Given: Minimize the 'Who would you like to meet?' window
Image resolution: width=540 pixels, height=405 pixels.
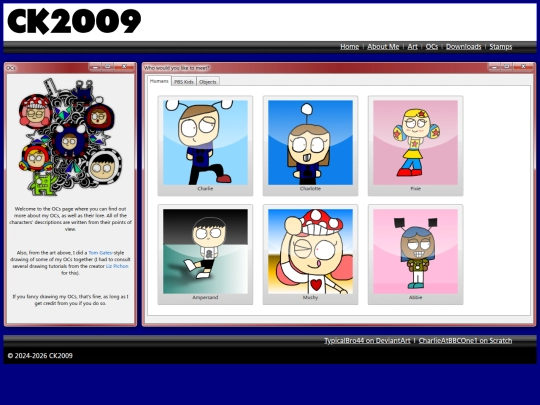Looking at the screenshot, I should pos(495,66).
